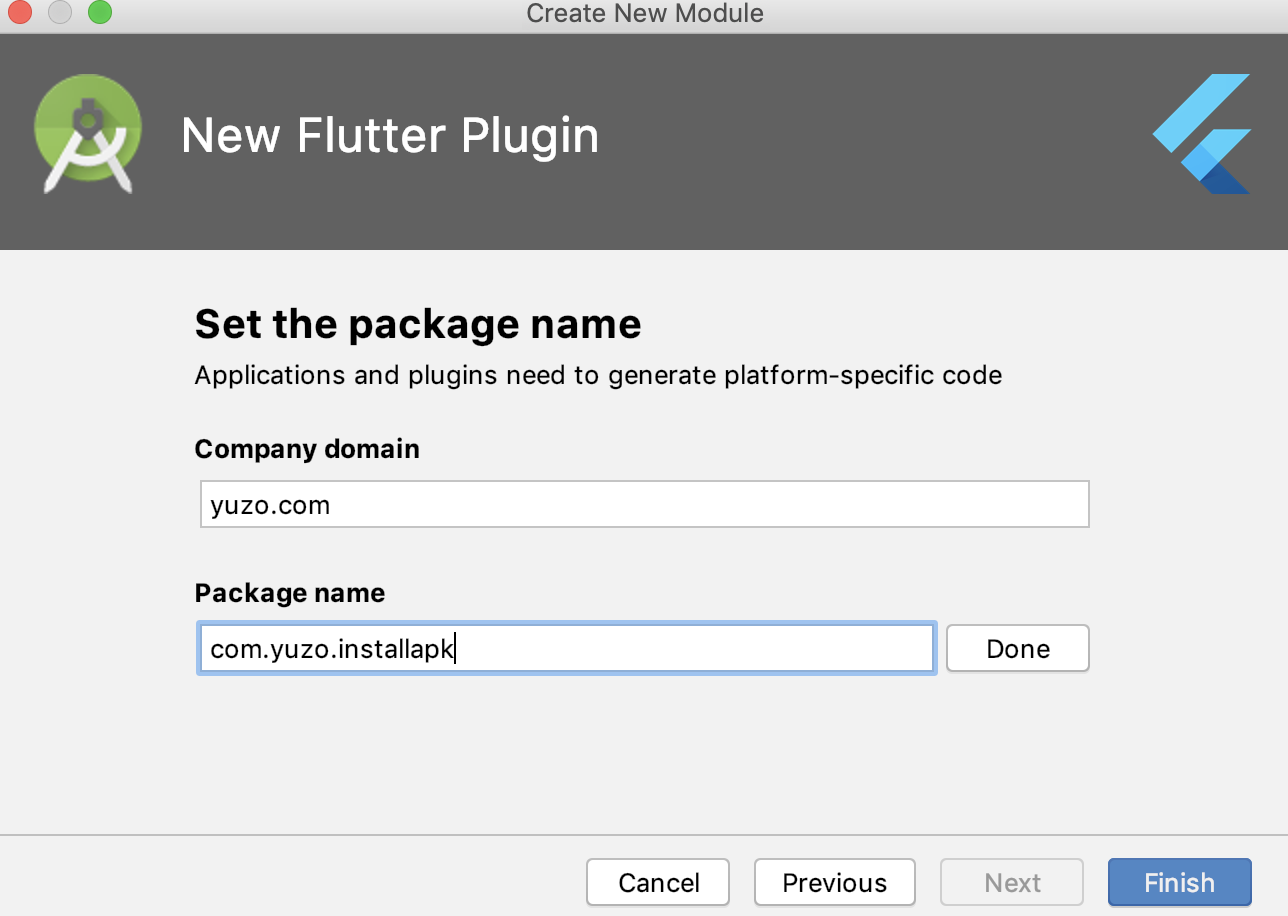Click the 'Package name' label
Viewport: 1288px width, 916px height.
tap(290, 593)
